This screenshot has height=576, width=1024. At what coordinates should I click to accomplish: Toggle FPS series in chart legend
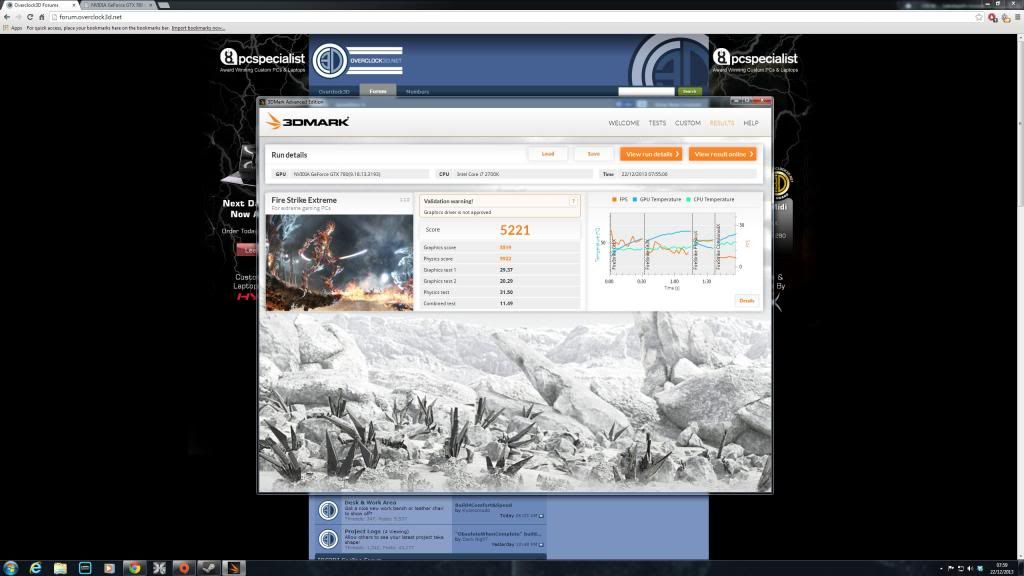click(619, 199)
